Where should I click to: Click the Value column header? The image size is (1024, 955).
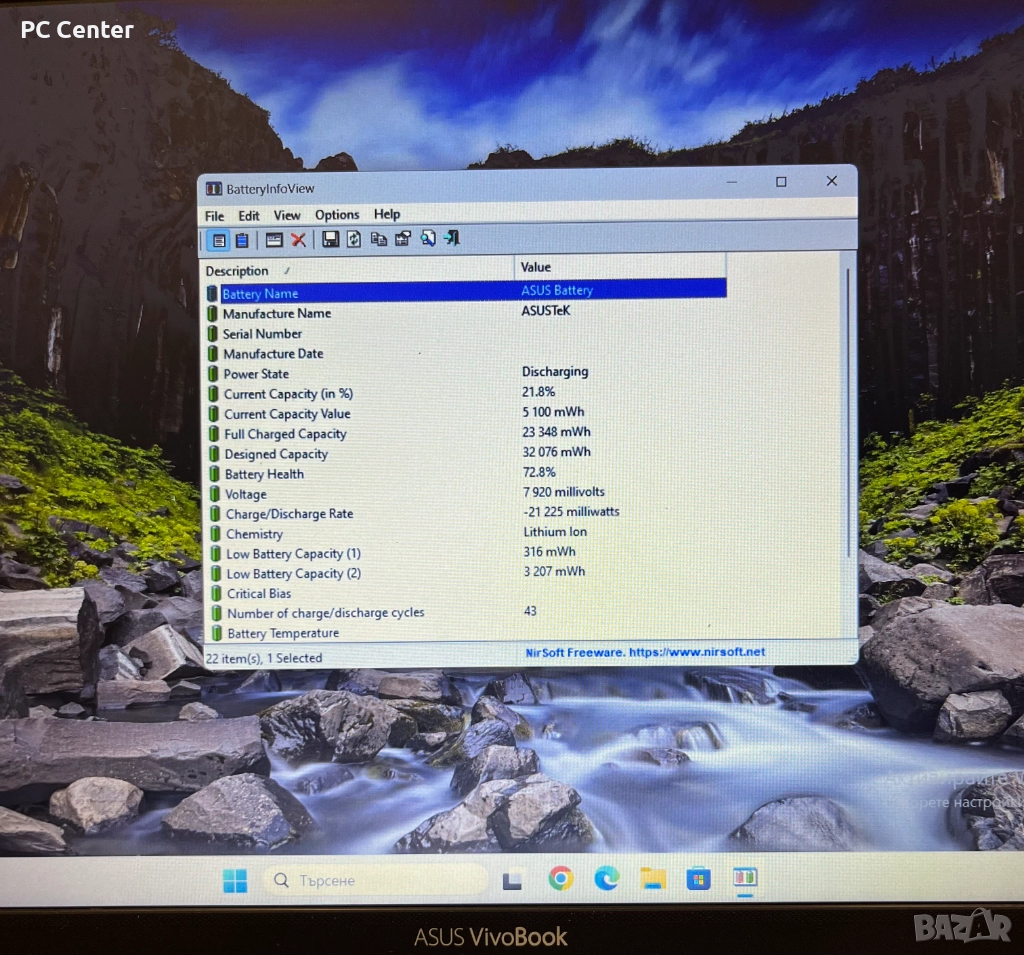click(536, 267)
